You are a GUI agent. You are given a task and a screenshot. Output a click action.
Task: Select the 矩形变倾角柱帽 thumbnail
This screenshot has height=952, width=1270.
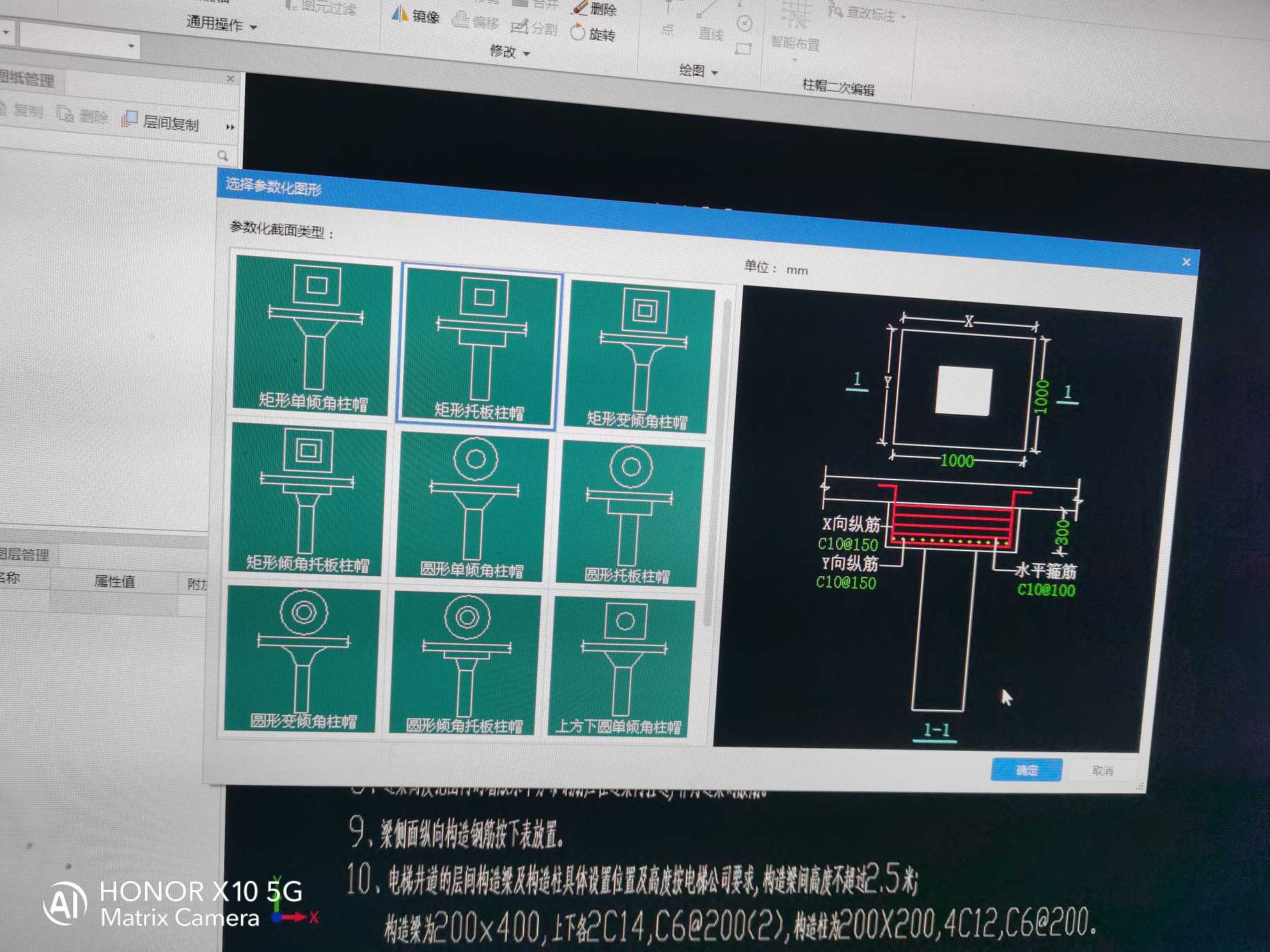point(640,356)
